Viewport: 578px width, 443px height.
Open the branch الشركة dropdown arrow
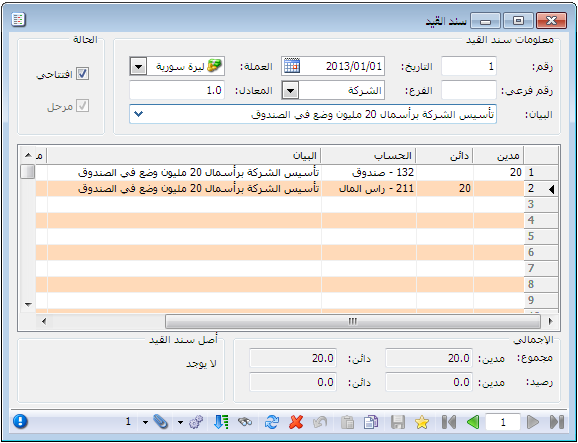tap(290, 90)
